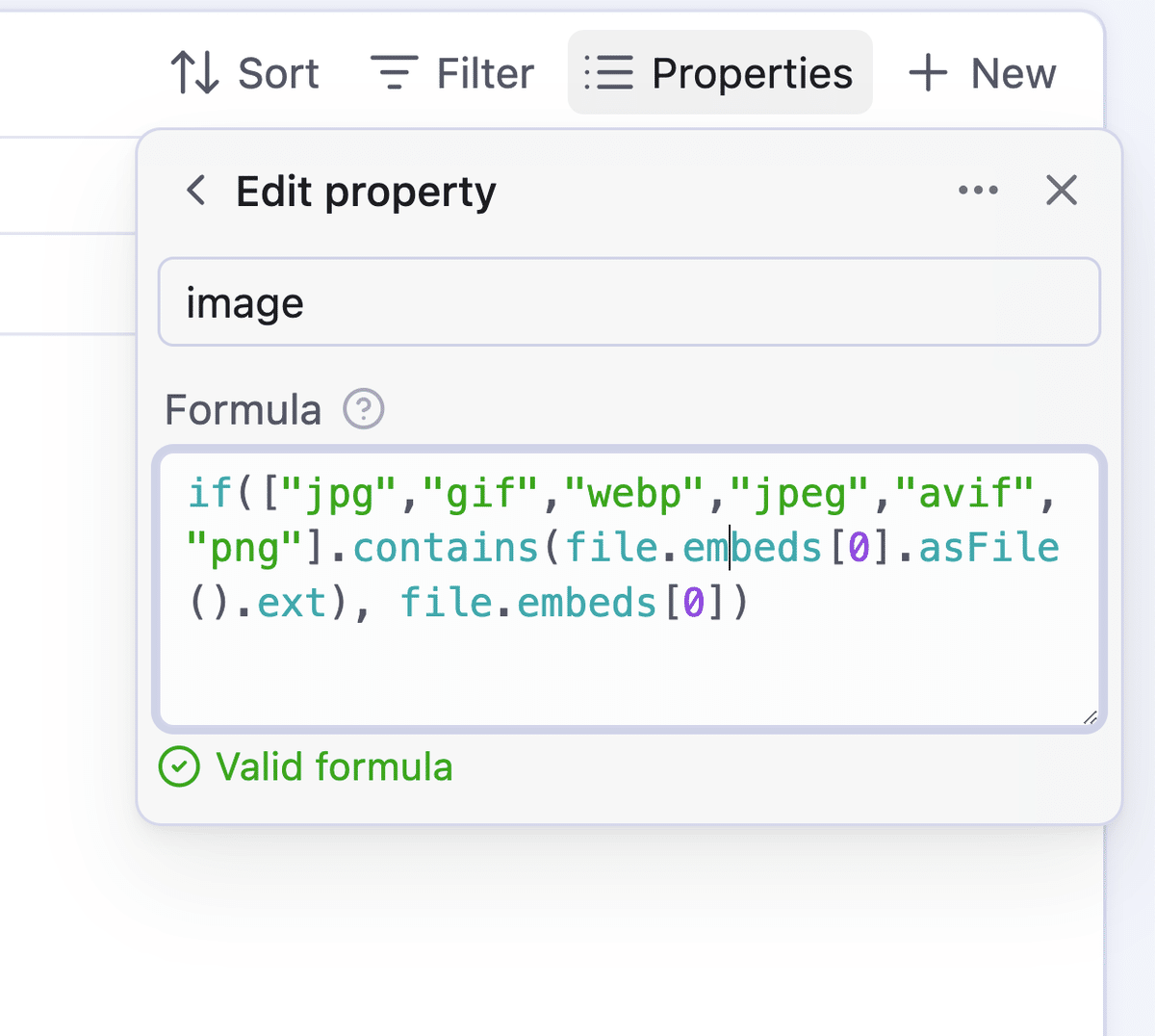
Task: Click the Sort arrows button
Action: (x=244, y=73)
